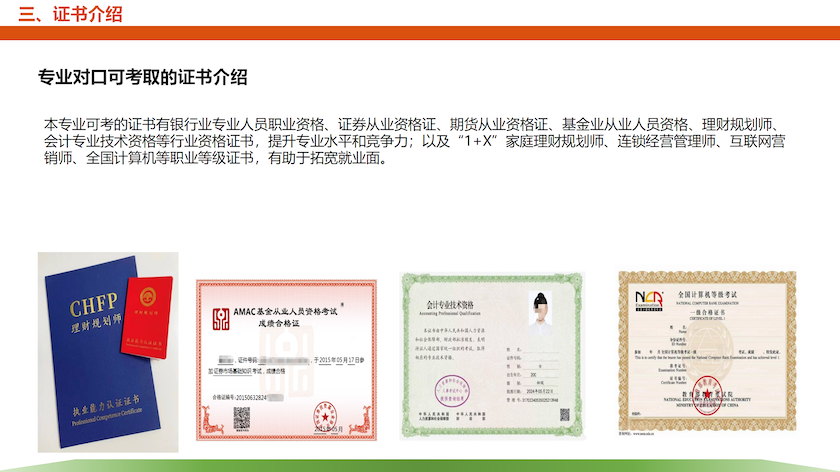Click the CHFP 理财规划师 gold lettering

(x=92, y=317)
